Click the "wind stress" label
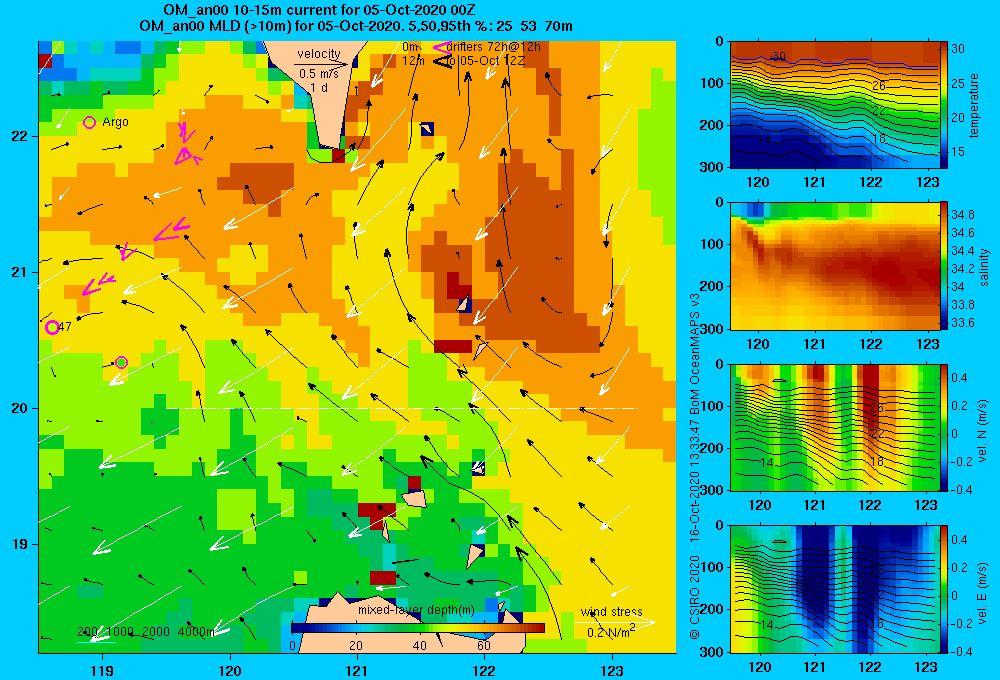Image resolution: width=1000 pixels, height=680 pixels. 611,612
